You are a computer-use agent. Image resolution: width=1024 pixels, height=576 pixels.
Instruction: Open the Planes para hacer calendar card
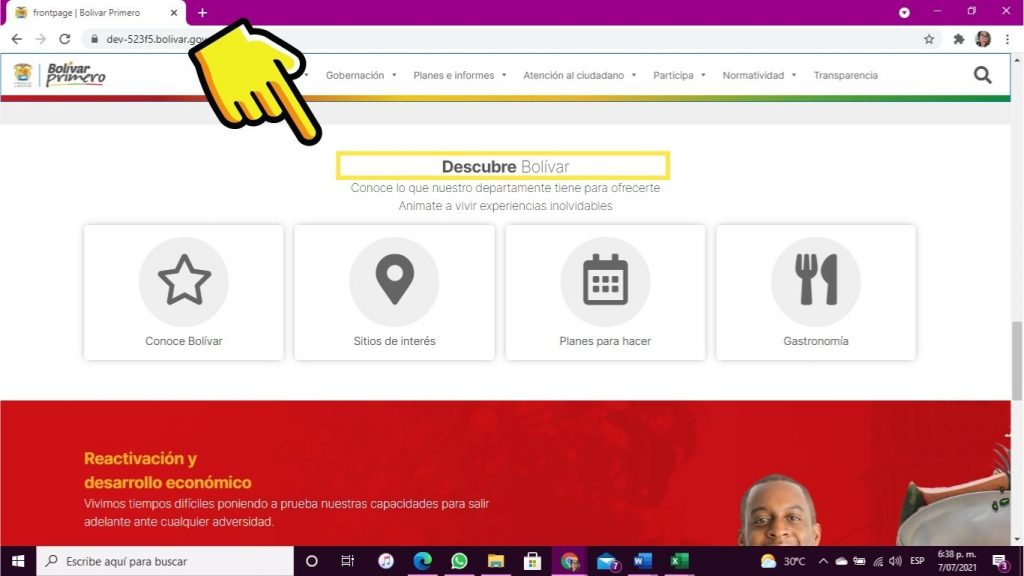point(605,292)
